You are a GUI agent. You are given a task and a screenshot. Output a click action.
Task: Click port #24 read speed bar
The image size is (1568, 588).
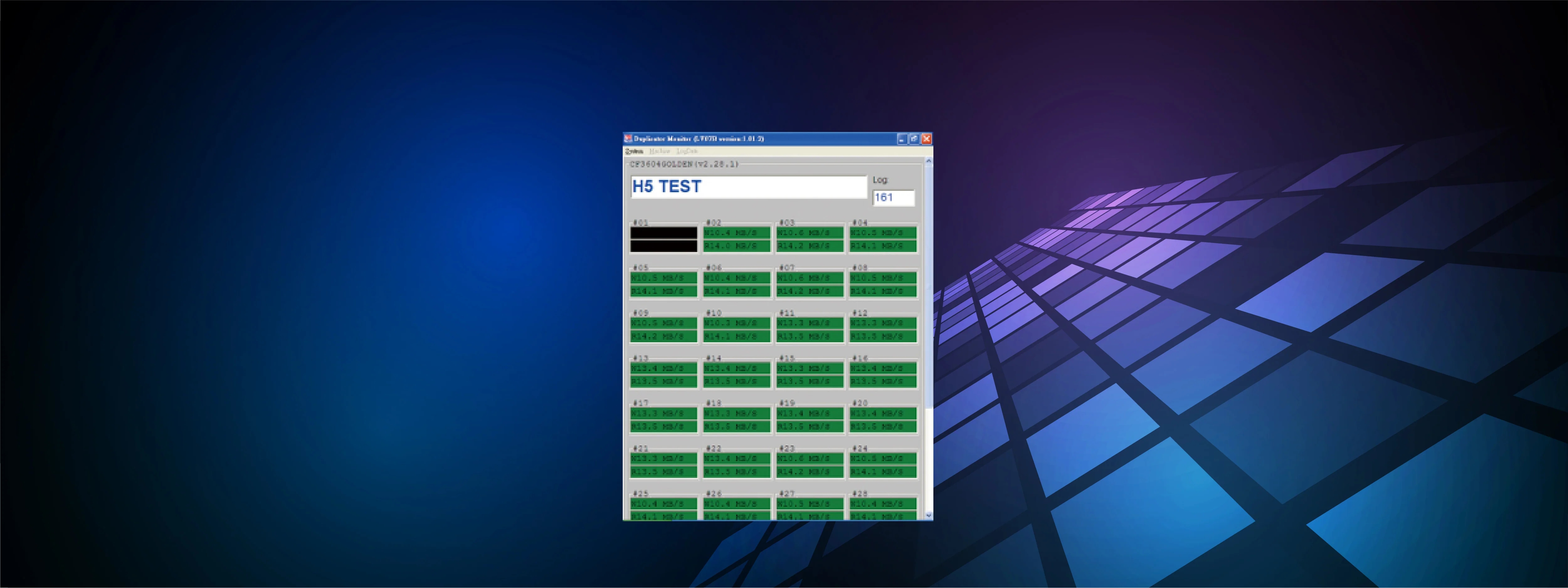coord(883,472)
